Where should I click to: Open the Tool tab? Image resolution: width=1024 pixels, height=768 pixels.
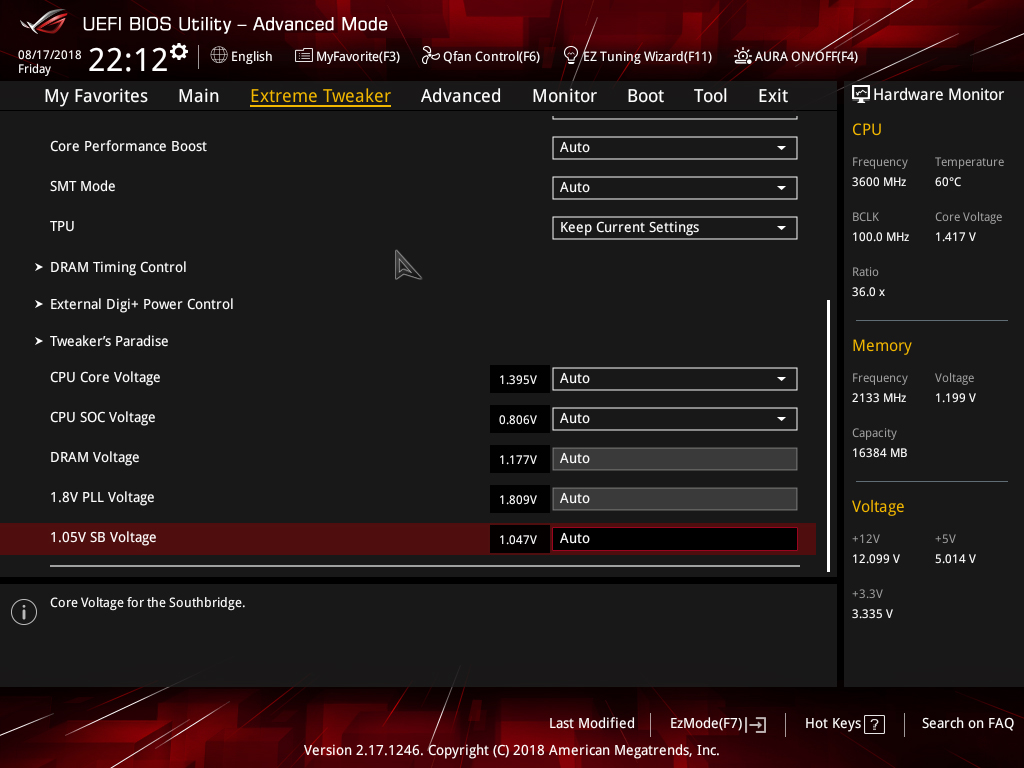click(711, 96)
